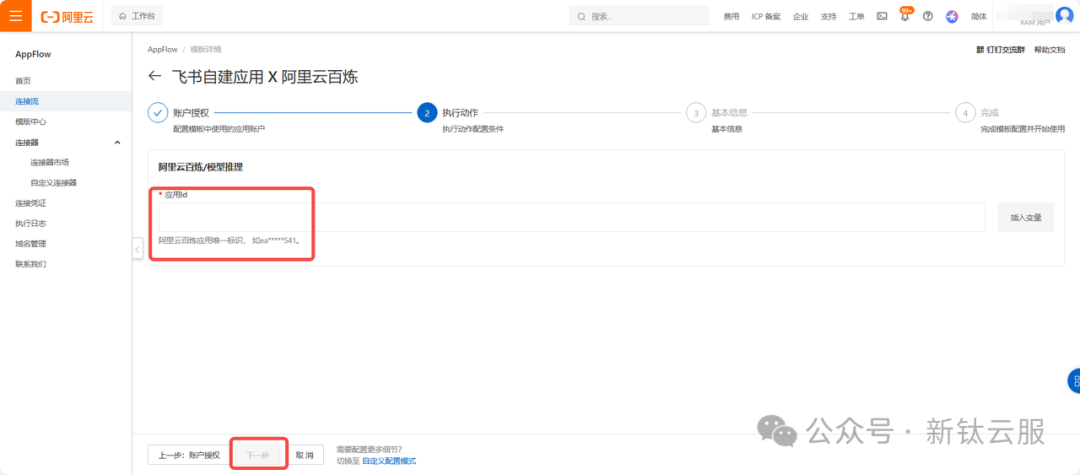Image resolution: width=1080 pixels, height=475 pixels.
Task: Open the 钉钉交流群 link
Action: coord(1001,50)
